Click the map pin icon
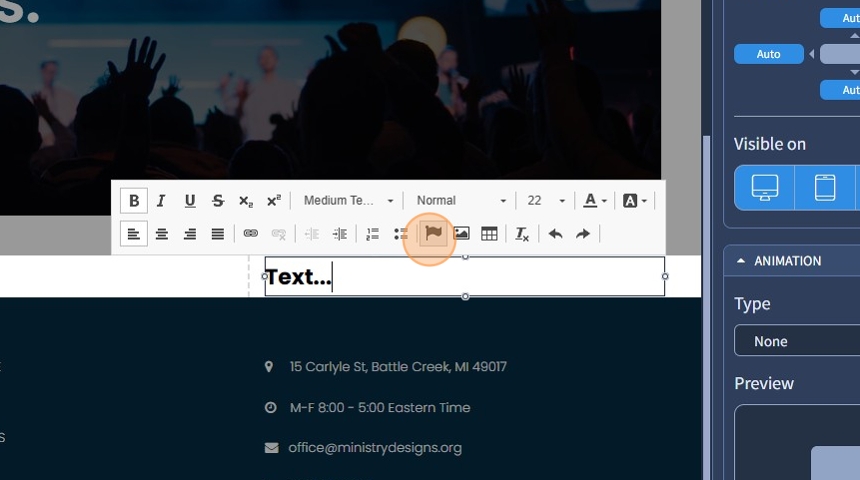 tap(269, 366)
